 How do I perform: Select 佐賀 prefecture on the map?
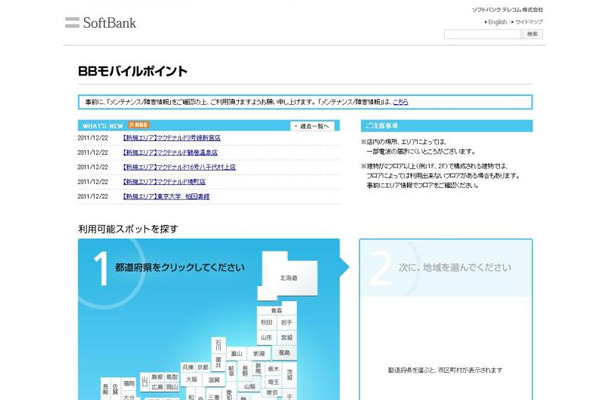click(x=116, y=389)
